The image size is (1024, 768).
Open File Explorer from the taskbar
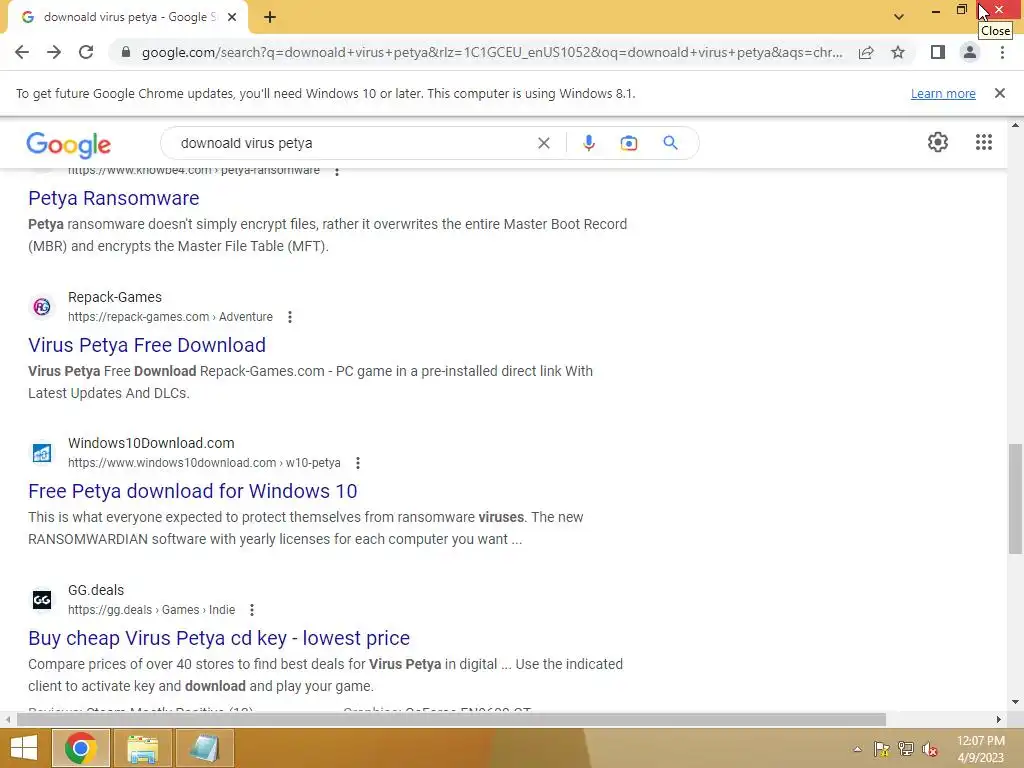click(142, 748)
